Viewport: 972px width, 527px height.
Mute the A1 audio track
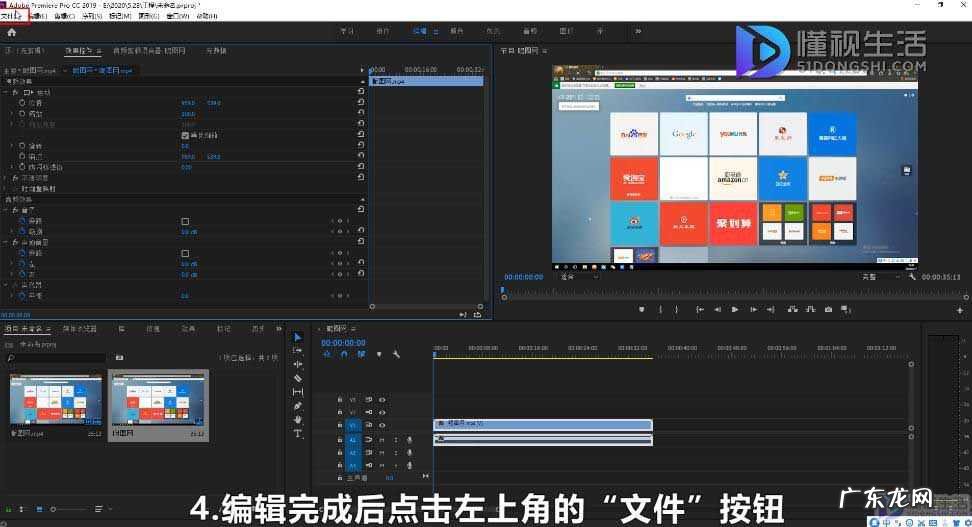(382, 440)
